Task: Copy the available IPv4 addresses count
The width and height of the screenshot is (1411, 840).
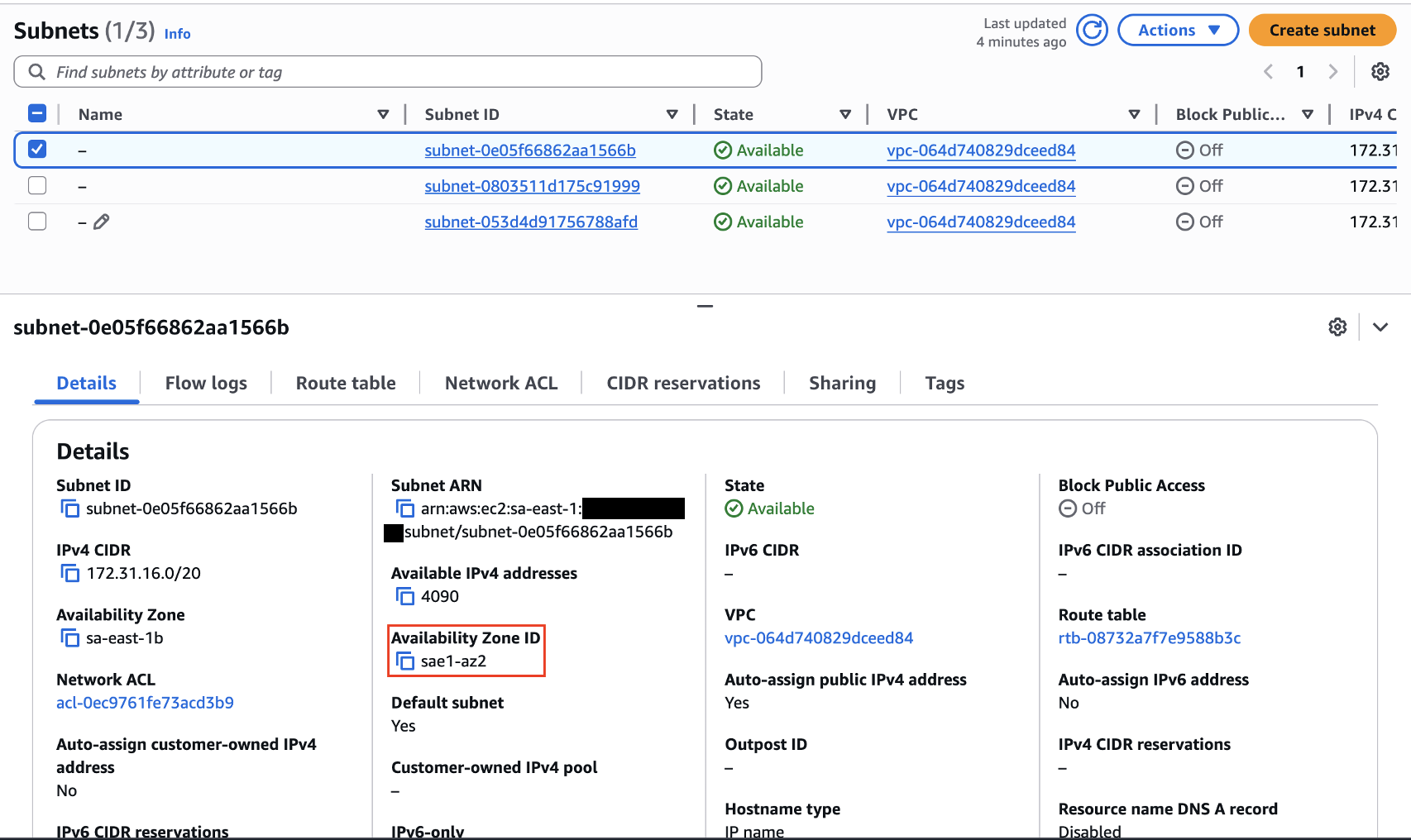Action: point(405,596)
